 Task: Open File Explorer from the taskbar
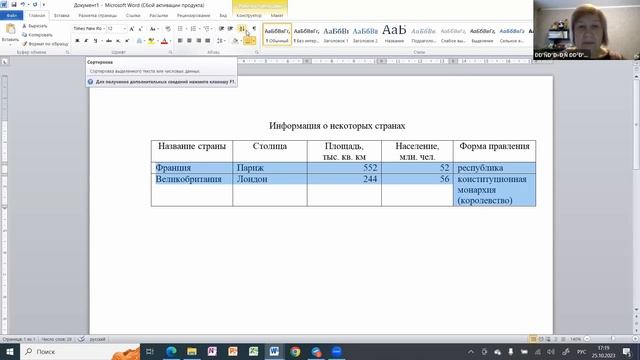(192, 351)
